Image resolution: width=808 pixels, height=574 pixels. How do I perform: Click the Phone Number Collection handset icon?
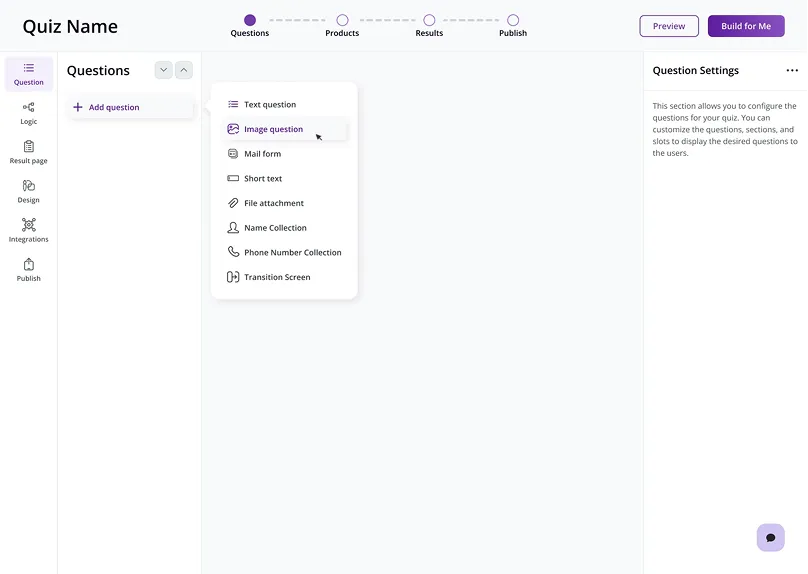coord(233,251)
